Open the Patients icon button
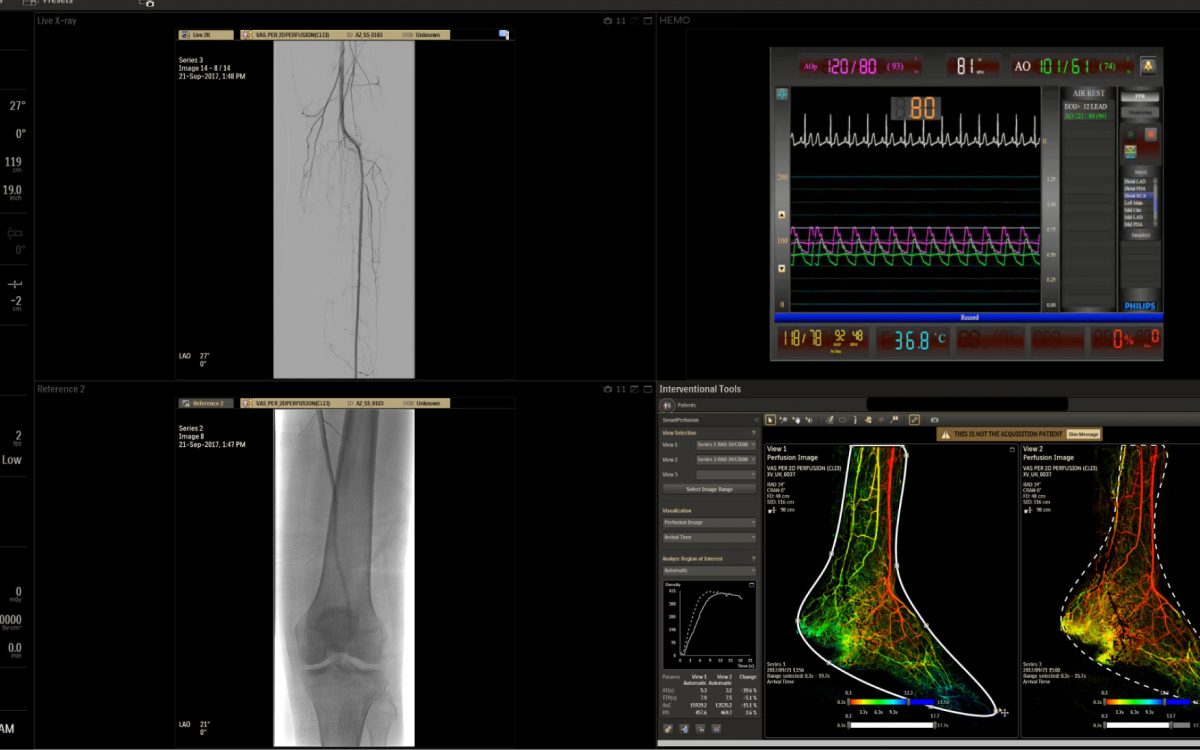This screenshot has width=1200, height=750. [x=668, y=405]
